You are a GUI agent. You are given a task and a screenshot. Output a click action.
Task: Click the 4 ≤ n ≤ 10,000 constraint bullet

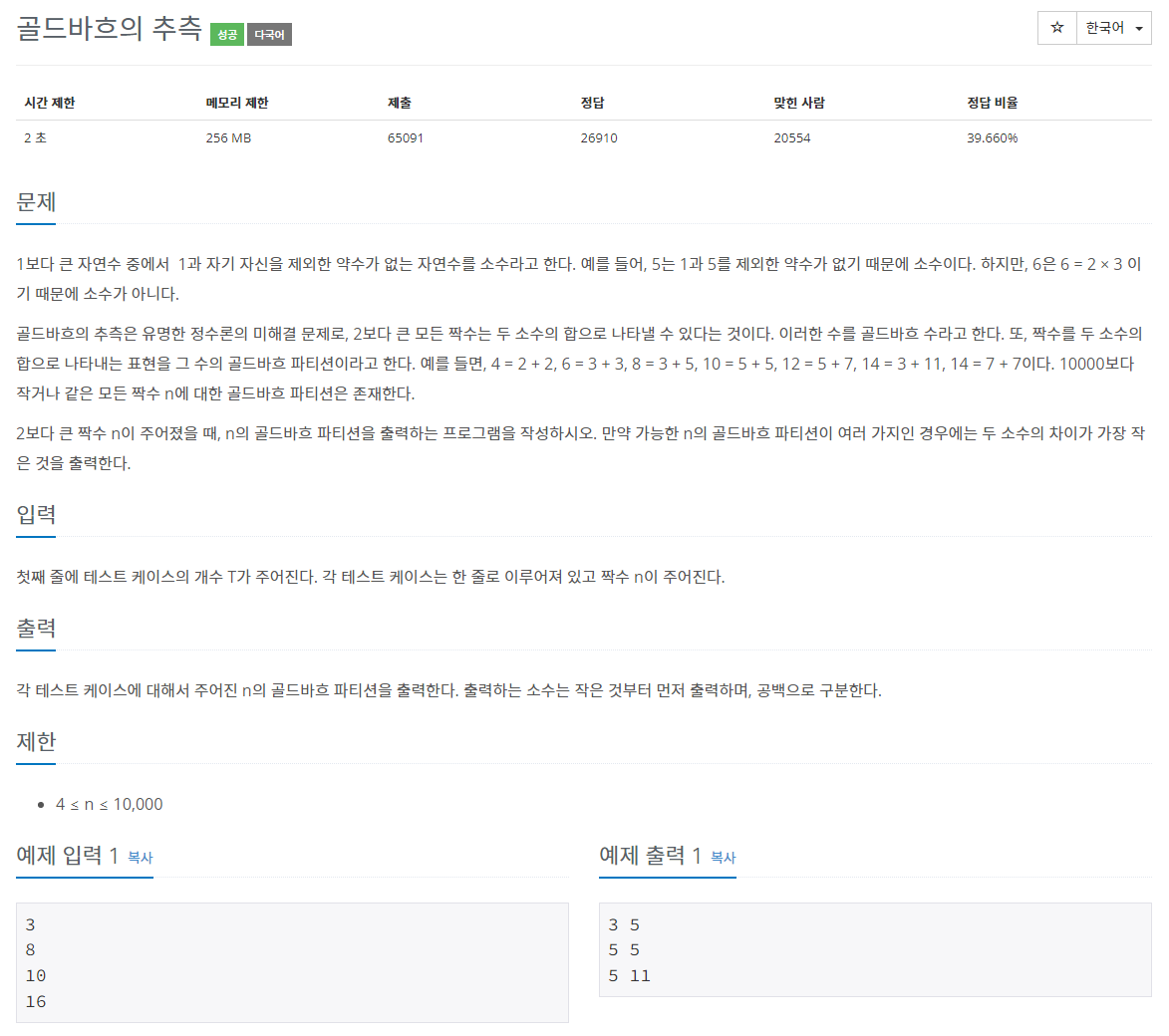(x=109, y=804)
